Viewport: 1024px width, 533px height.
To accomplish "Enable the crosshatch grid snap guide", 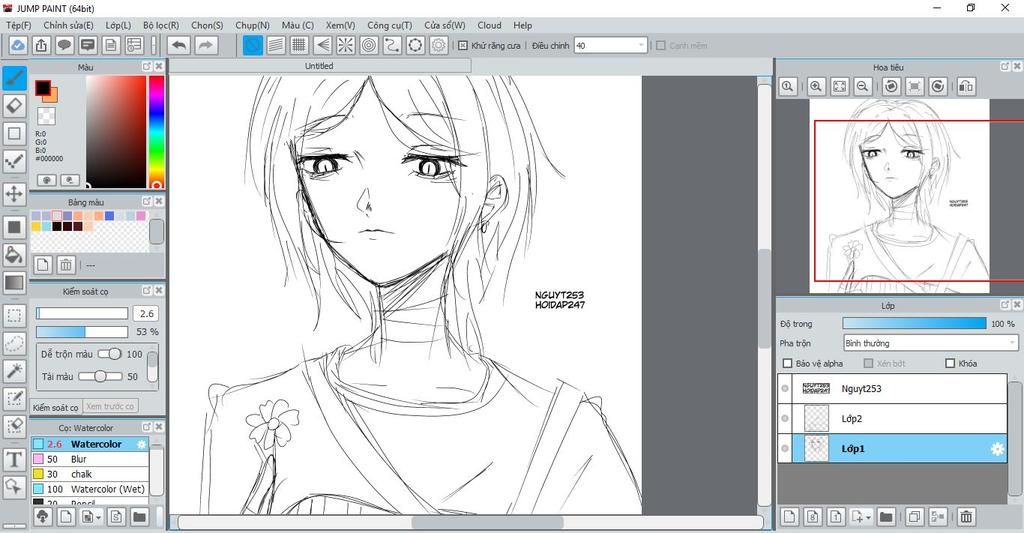I will [x=299, y=45].
